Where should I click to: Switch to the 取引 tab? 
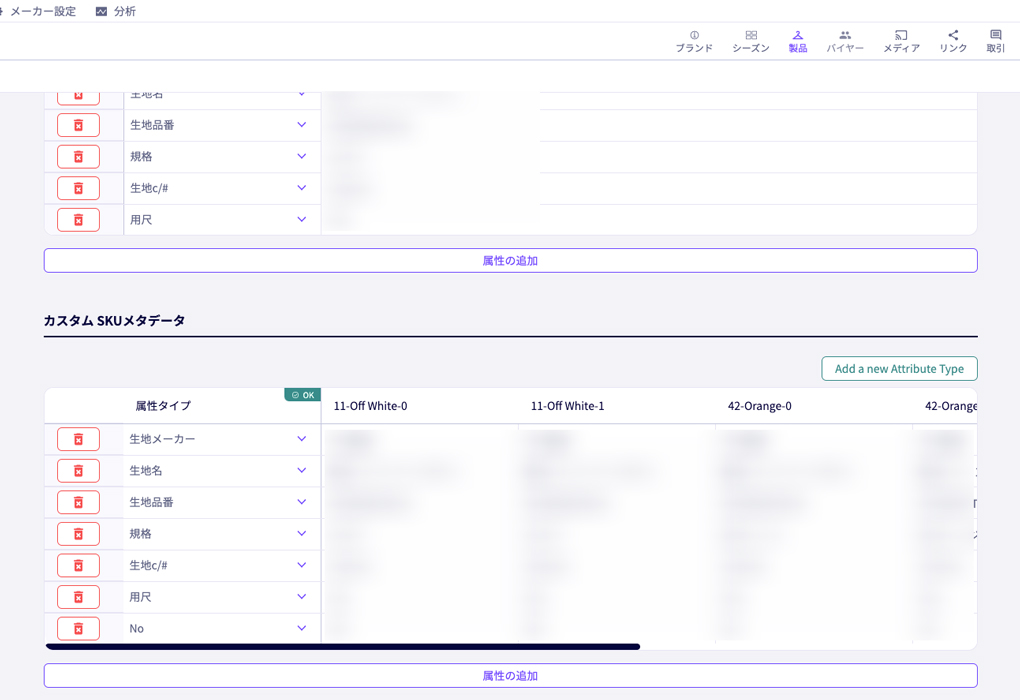click(995, 41)
